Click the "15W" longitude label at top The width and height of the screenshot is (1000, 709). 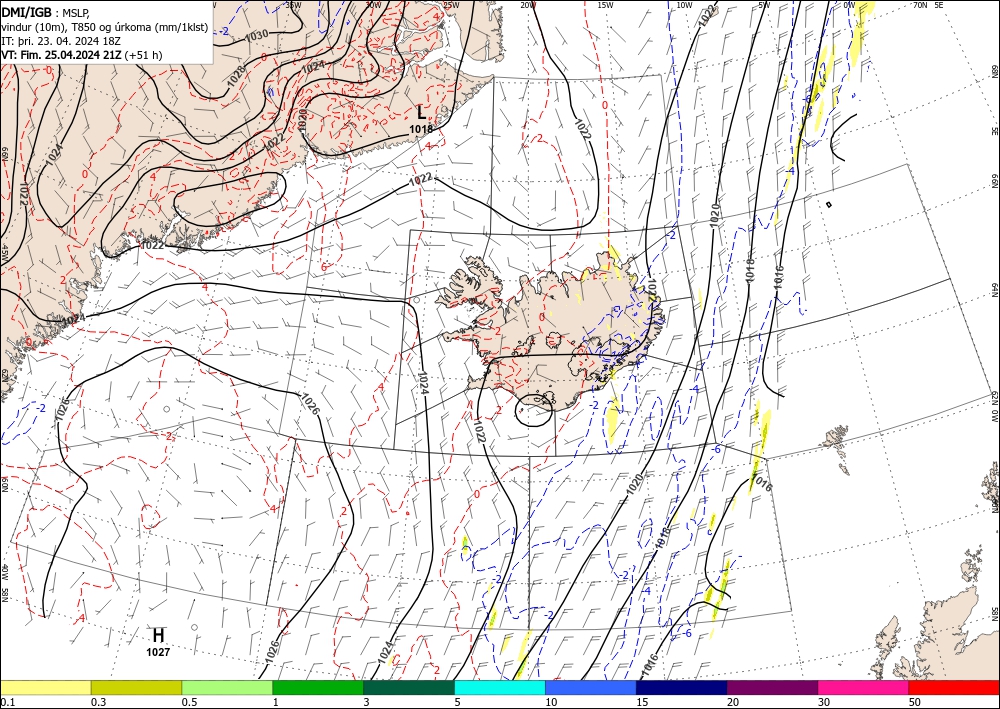point(605,4)
